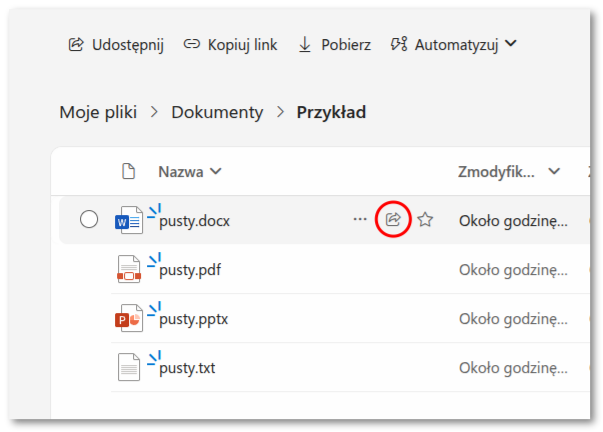Screen dimensions: 603x432
Task: Open the pusty.pdf file name
Action: pyautogui.click(x=190, y=270)
